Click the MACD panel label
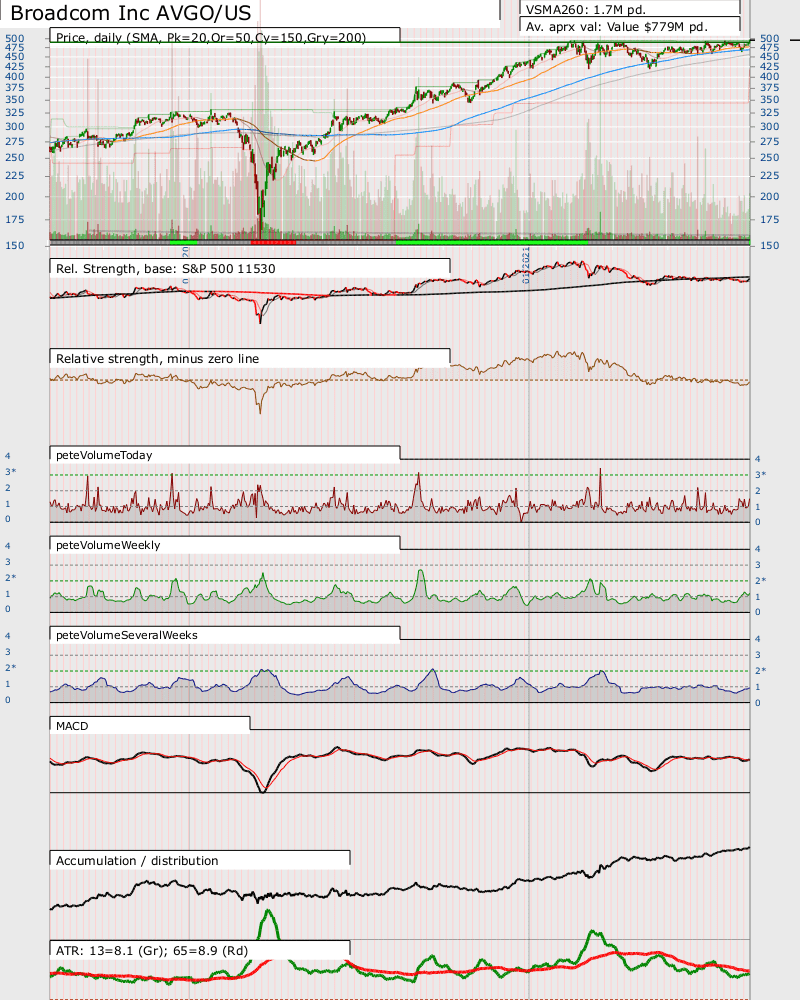Image resolution: width=800 pixels, height=1000 pixels. 72,726
